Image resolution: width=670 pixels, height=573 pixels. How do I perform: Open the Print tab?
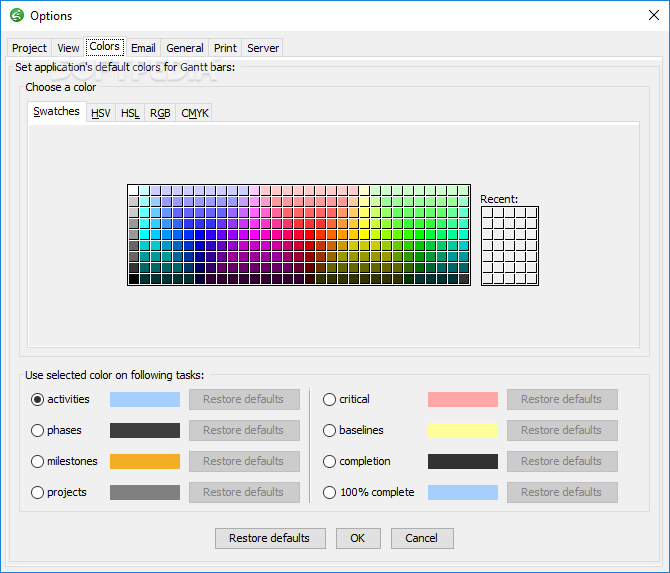point(225,48)
